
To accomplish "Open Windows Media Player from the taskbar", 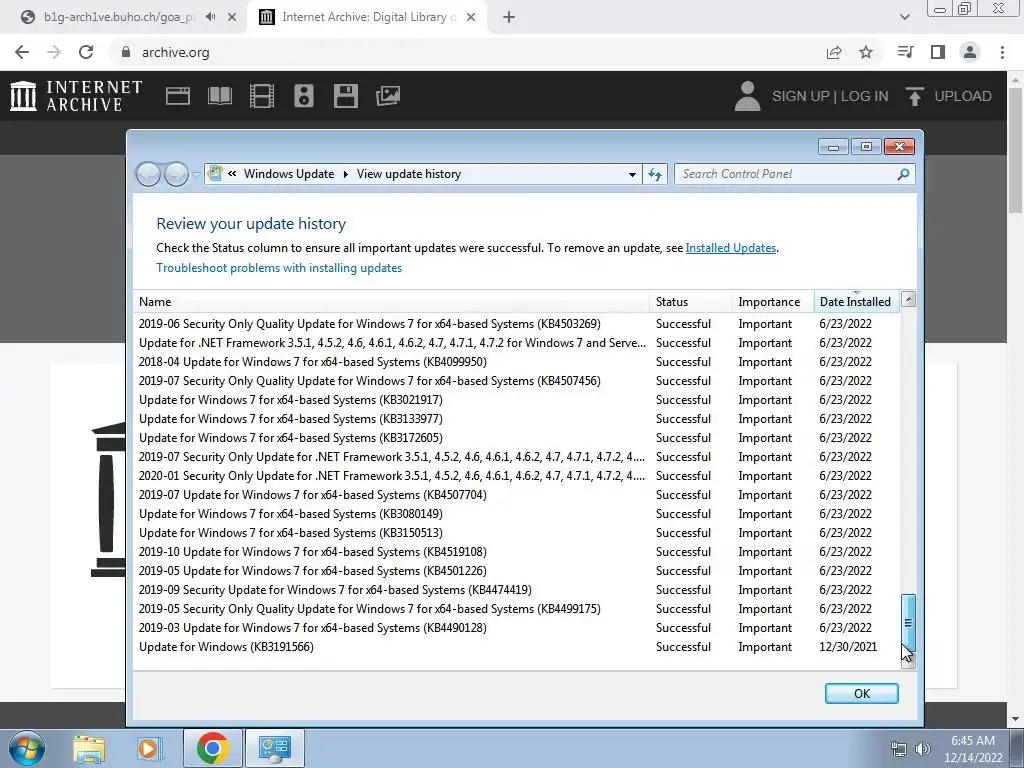I will click(x=149, y=748).
